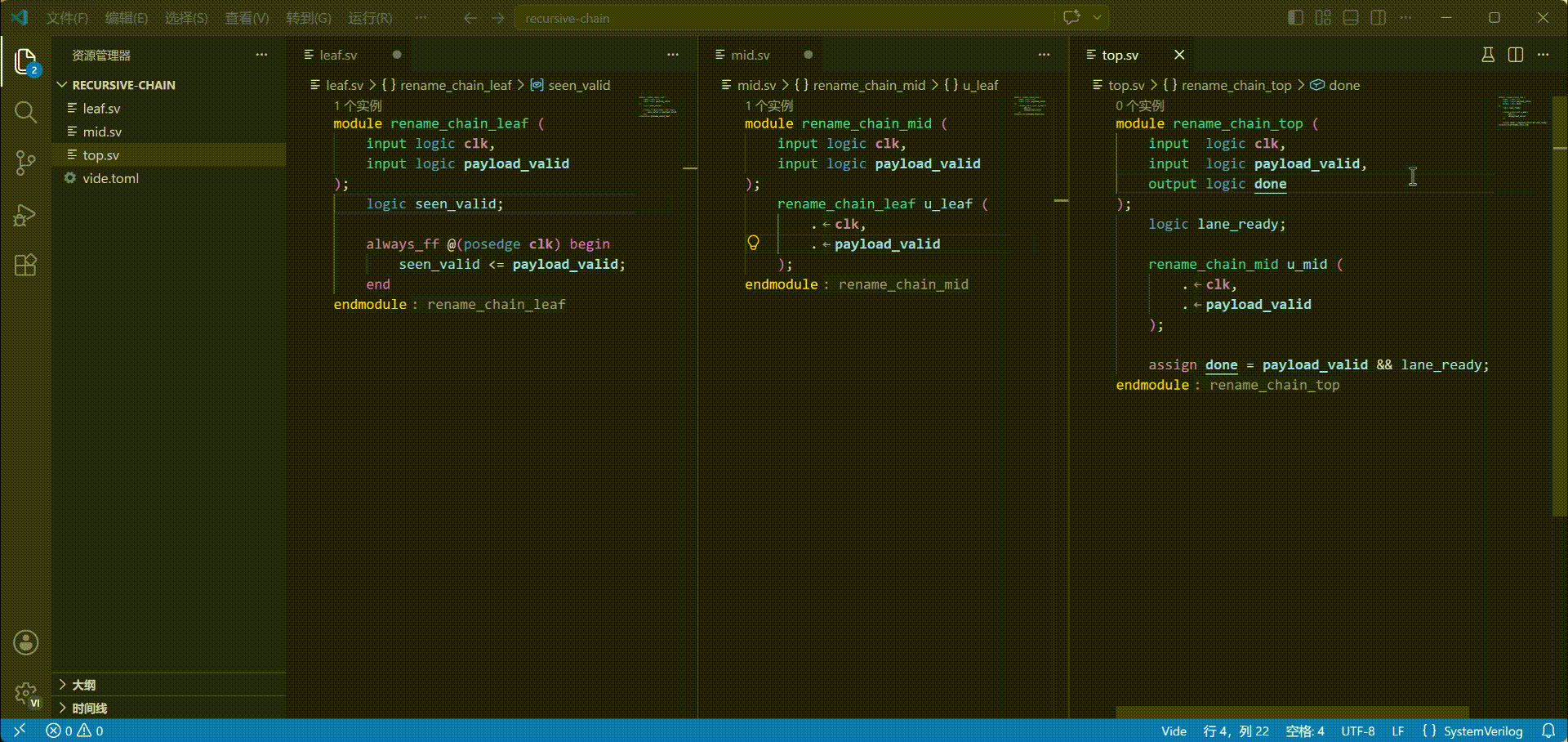Go back with the navigation arrow

470,17
